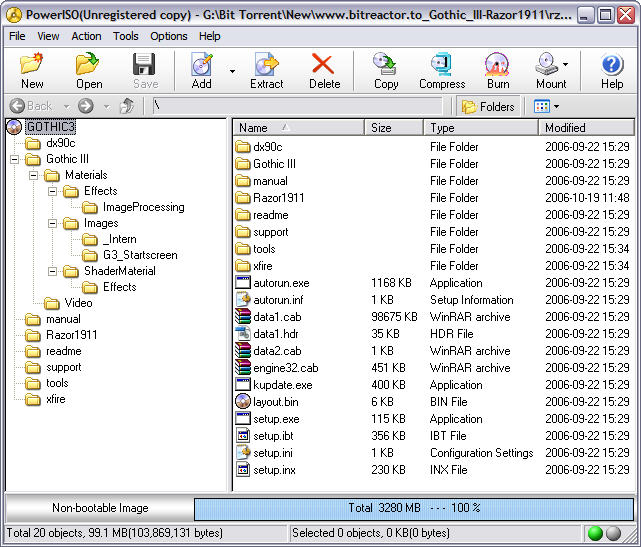Open the Forward history dropdown arrow
641x547 pixels.
[107, 107]
